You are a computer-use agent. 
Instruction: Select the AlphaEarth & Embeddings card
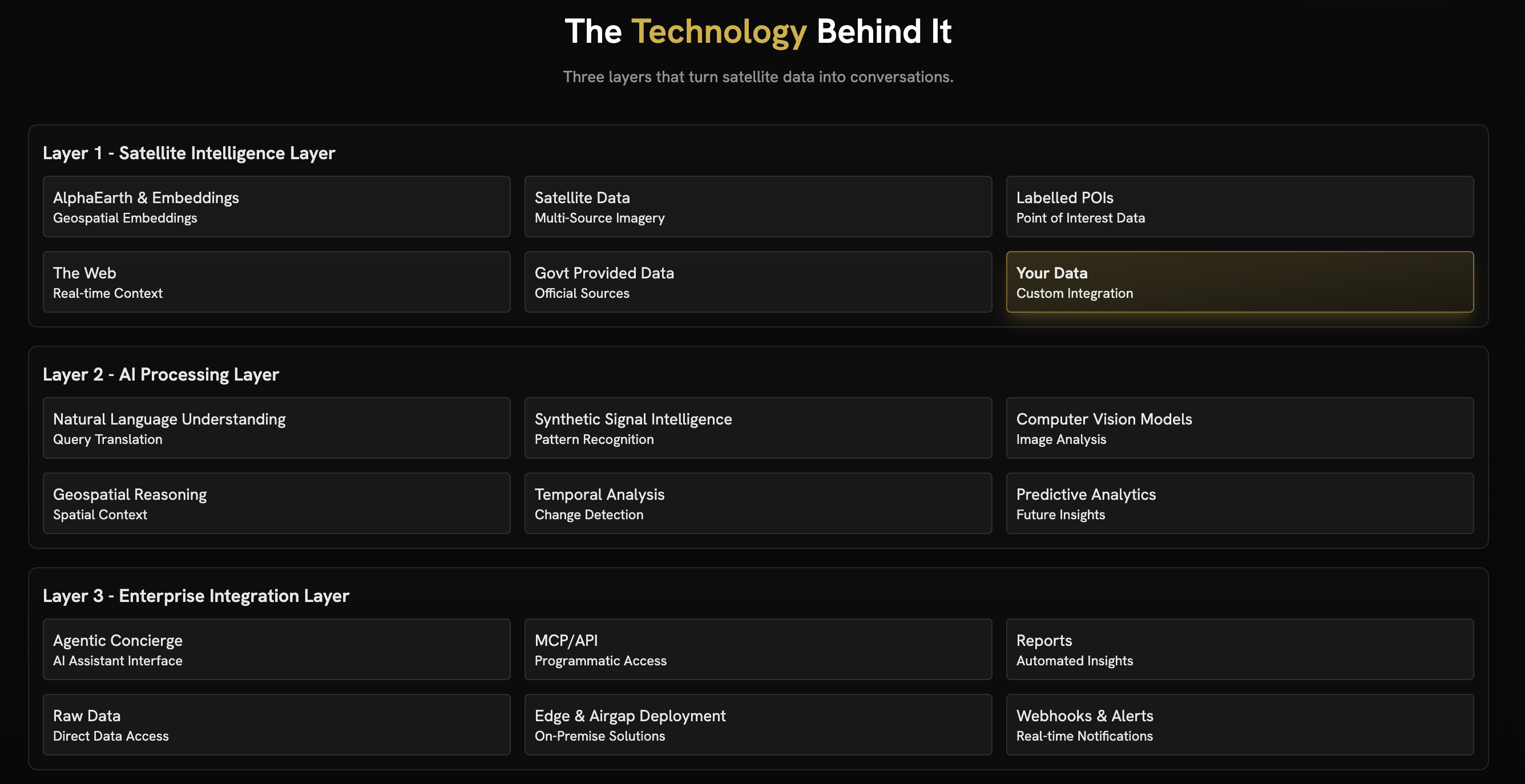pos(276,207)
